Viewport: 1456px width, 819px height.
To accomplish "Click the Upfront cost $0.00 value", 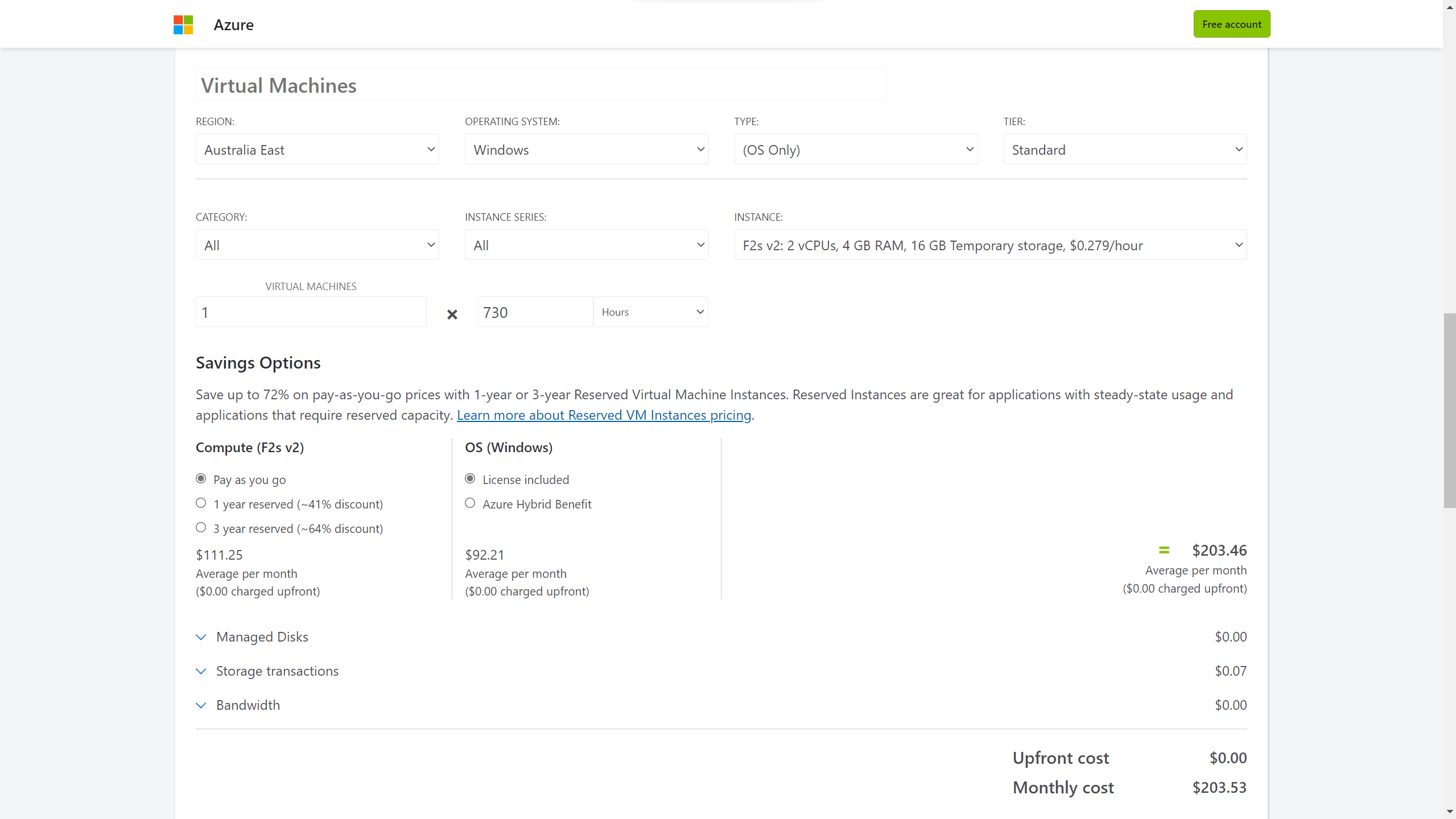I will tap(1228, 758).
